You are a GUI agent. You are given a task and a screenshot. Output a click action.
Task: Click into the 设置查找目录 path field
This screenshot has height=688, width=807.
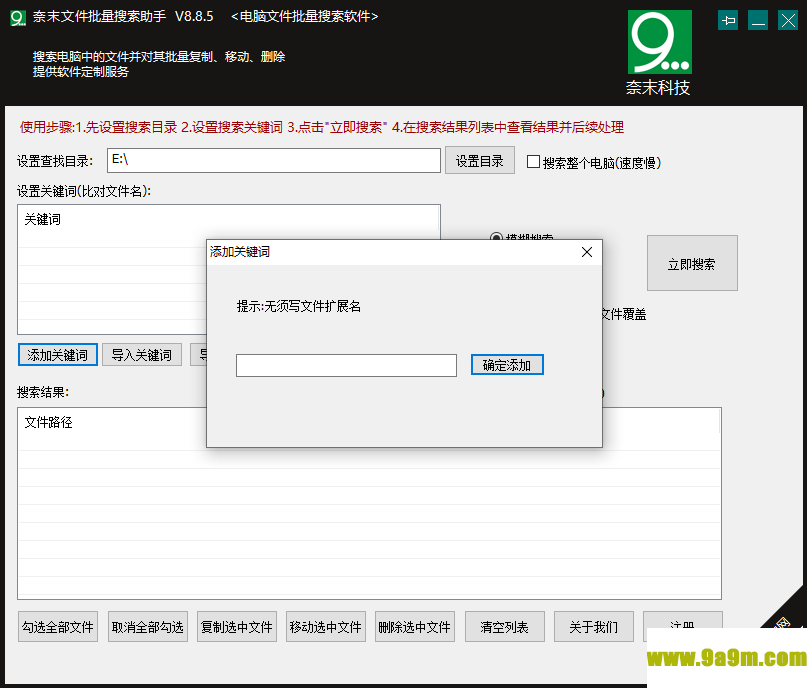pos(274,161)
